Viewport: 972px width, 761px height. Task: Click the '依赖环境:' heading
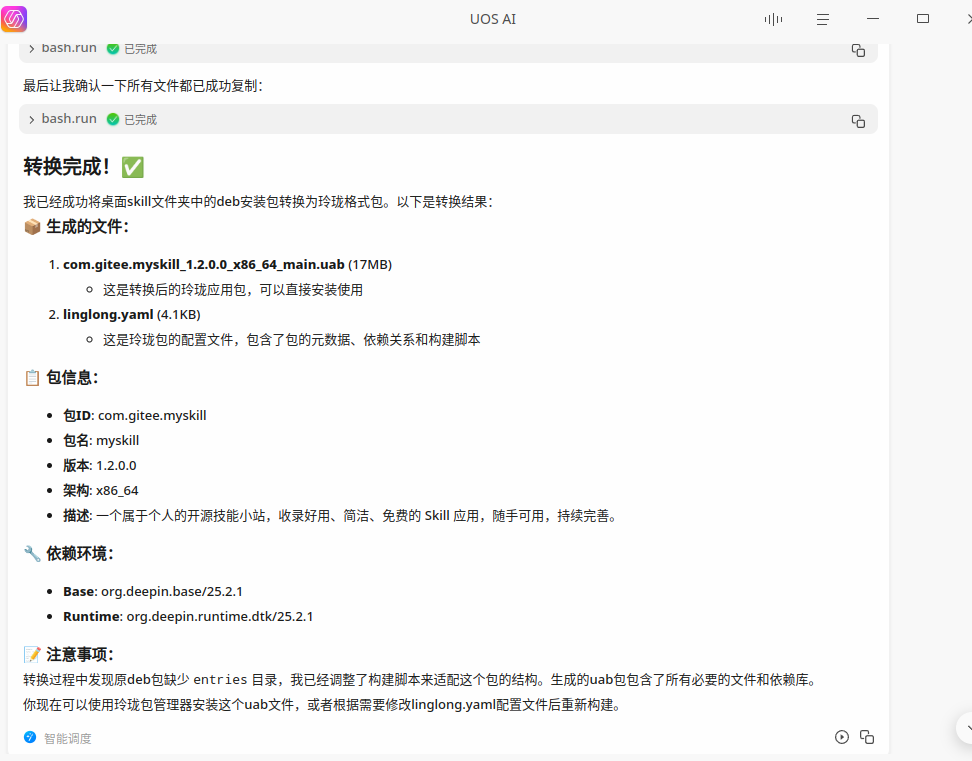point(79,553)
